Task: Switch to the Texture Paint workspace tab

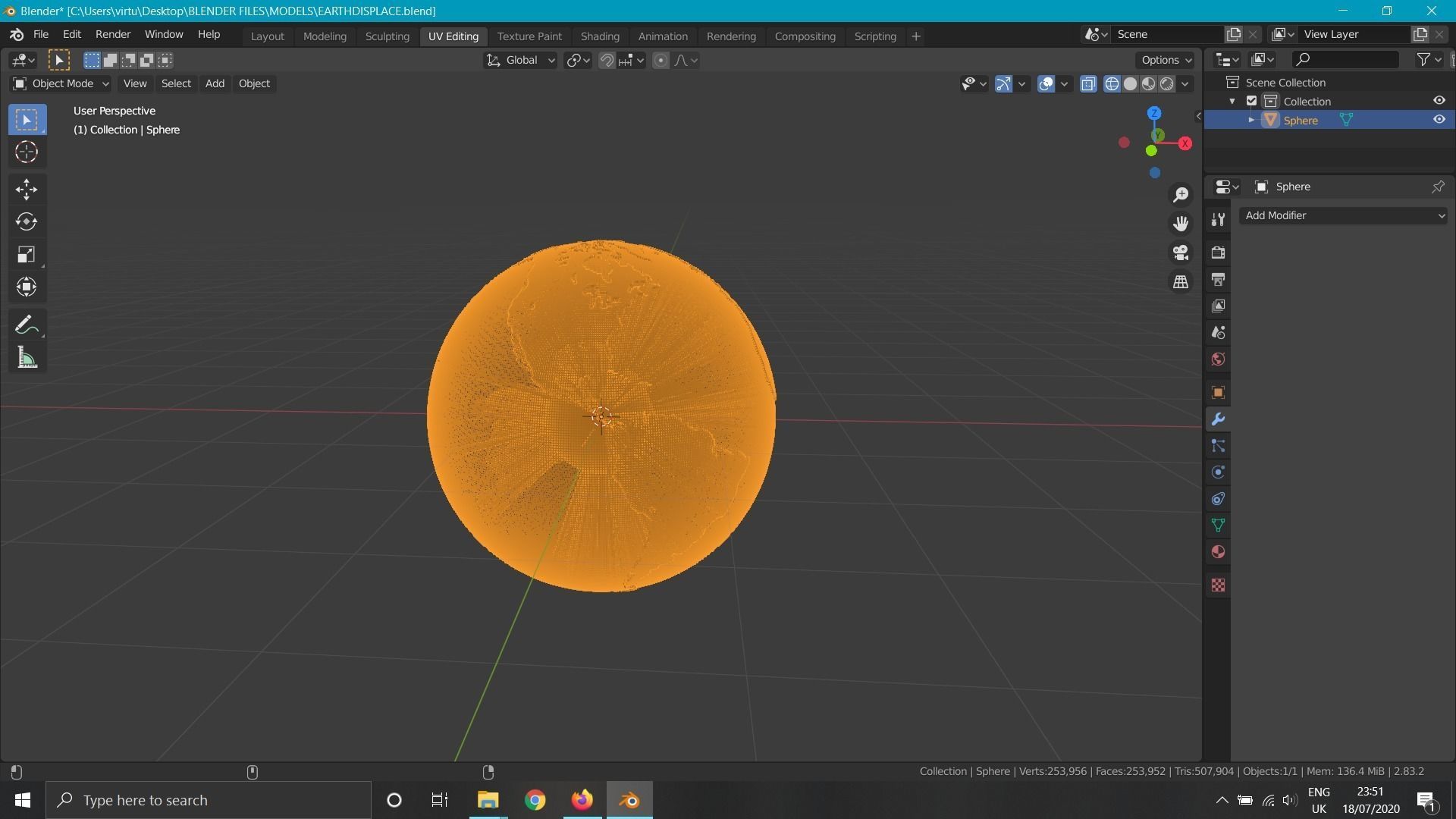Action: [x=529, y=36]
